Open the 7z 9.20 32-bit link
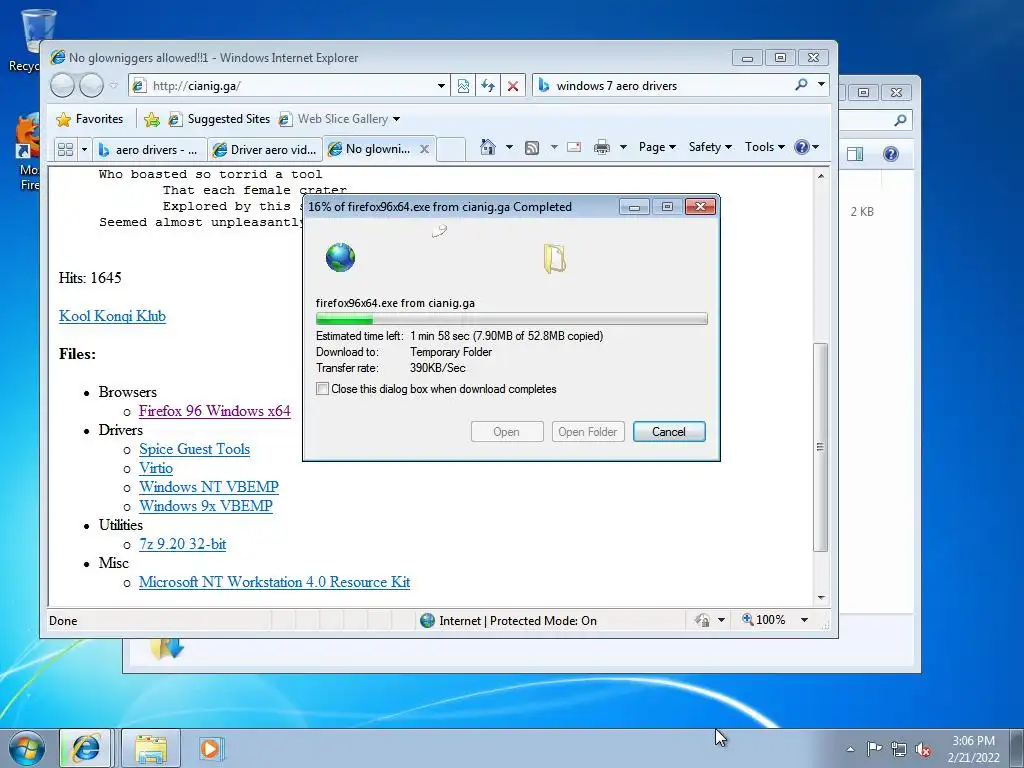Image resolution: width=1024 pixels, height=768 pixels. pyautogui.click(x=182, y=543)
